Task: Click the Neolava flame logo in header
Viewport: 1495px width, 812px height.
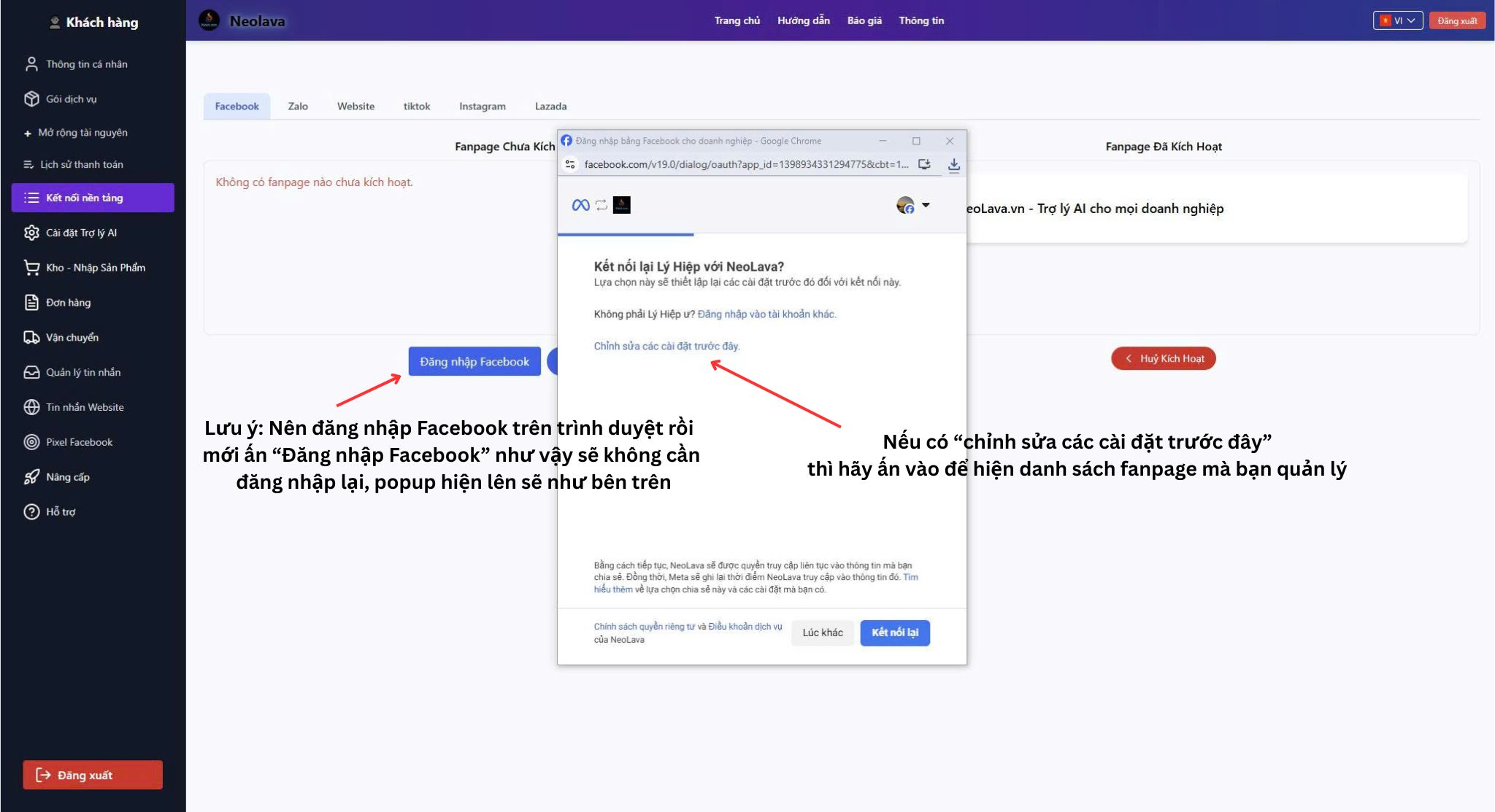Action: 209,20
